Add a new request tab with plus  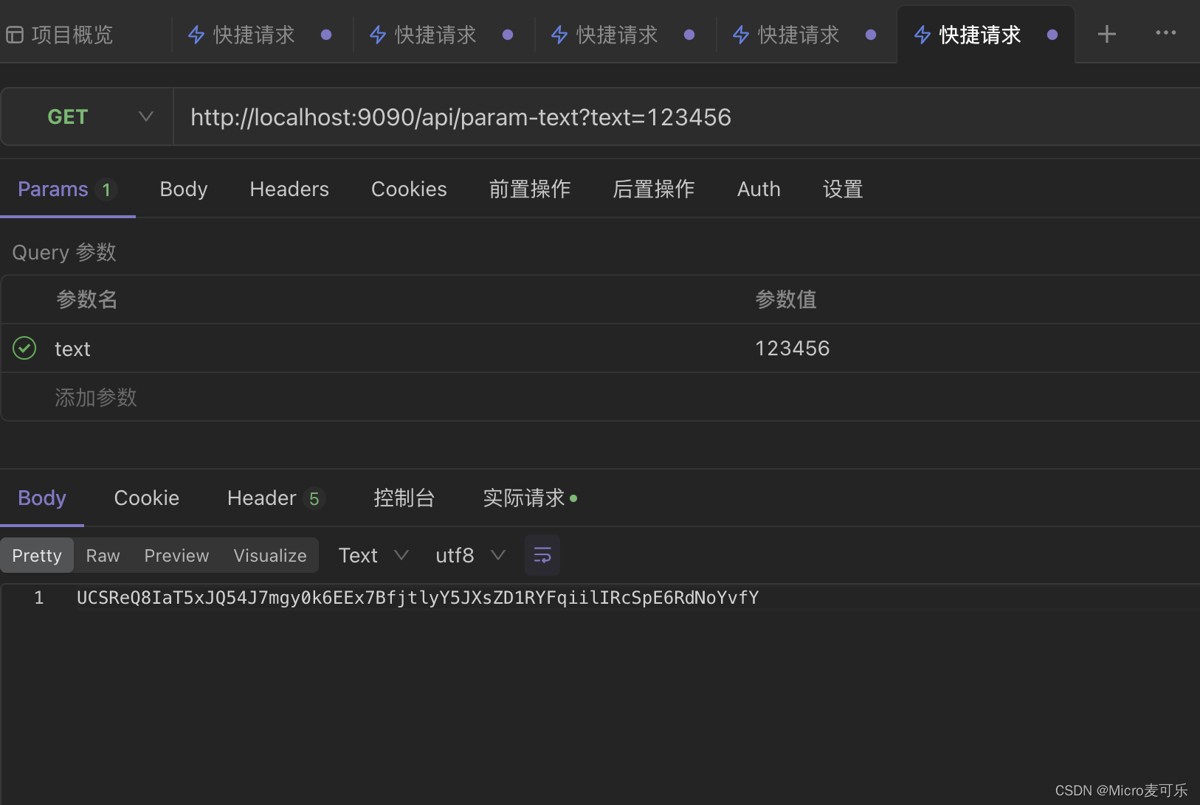coord(1106,34)
